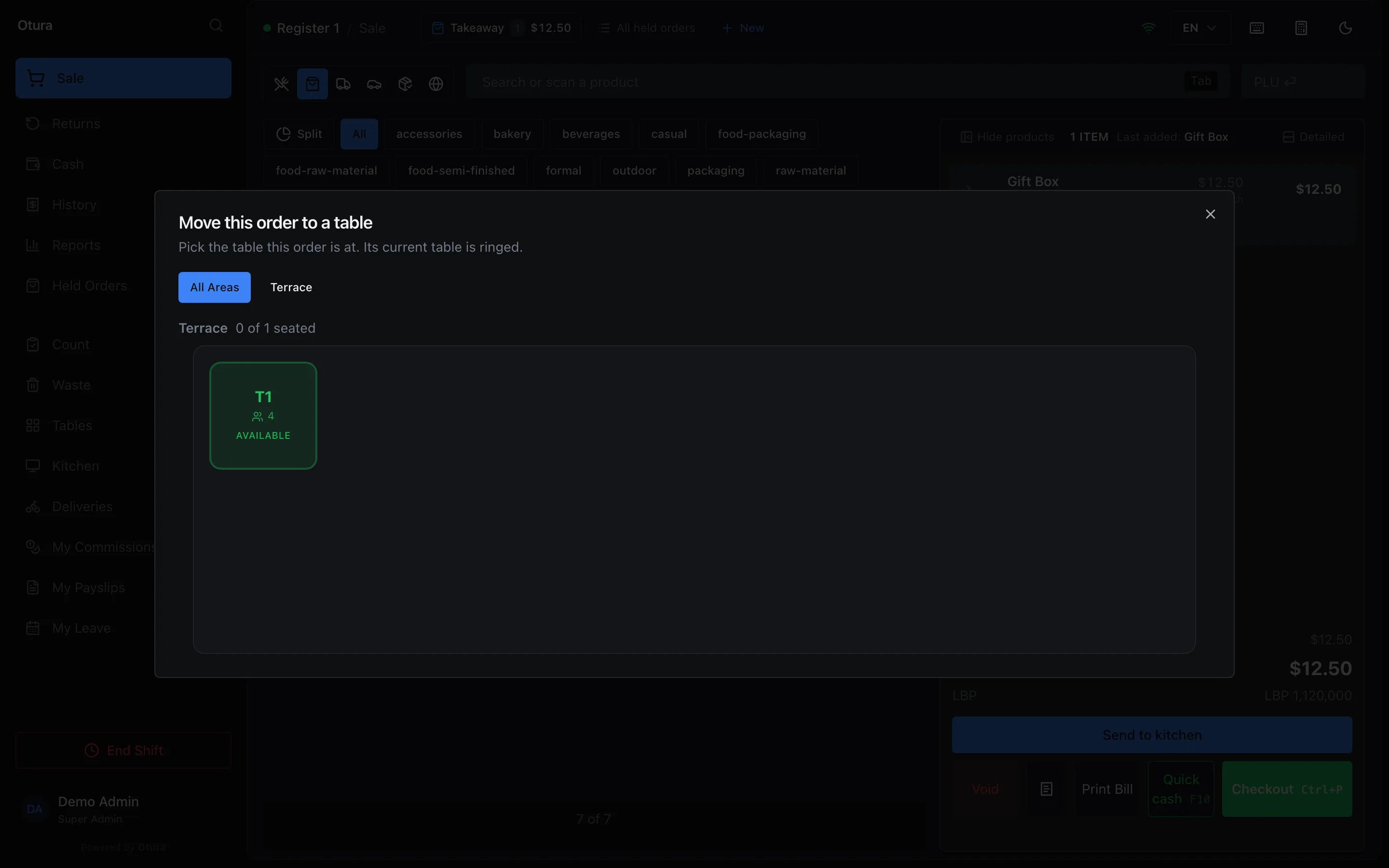The height and width of the screenshot is (868, 1389).
Task: Switch cart to Detailed view
Action: click(x=1313, y=137)
